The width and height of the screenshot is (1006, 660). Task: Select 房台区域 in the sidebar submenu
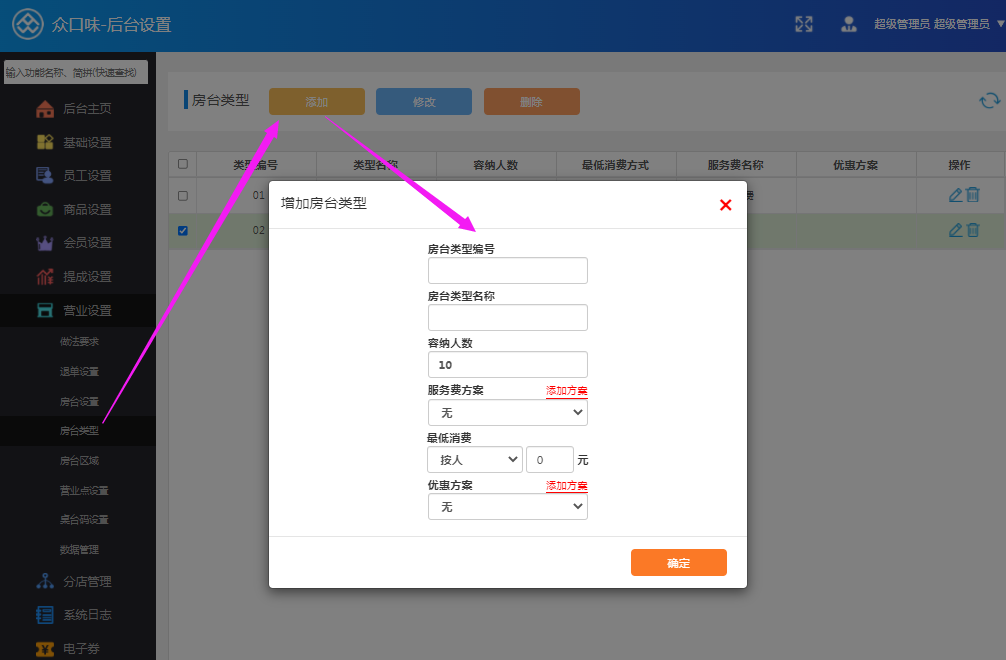79,461
